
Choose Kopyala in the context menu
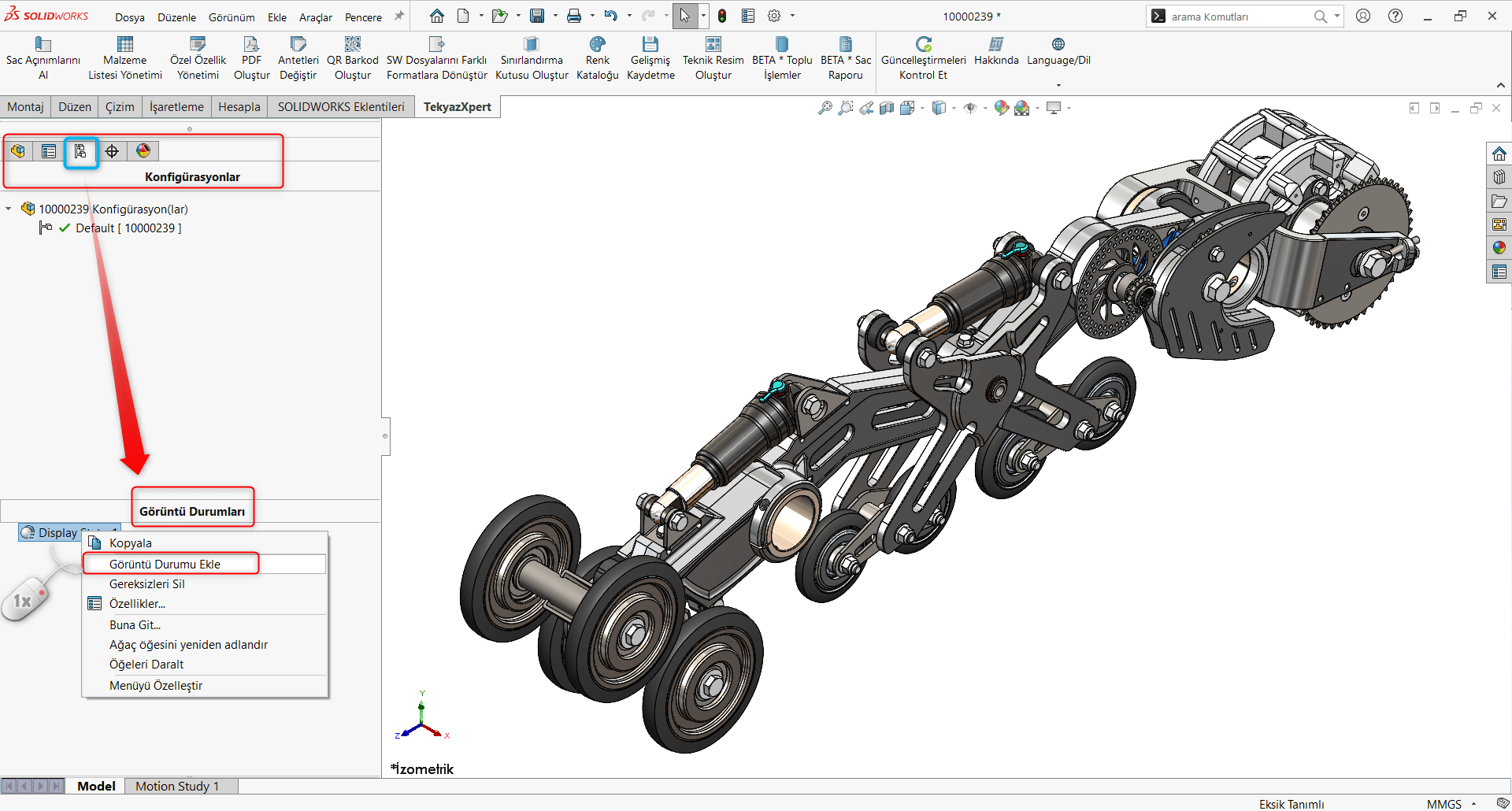pyautogui.click(x=205, y=543)
